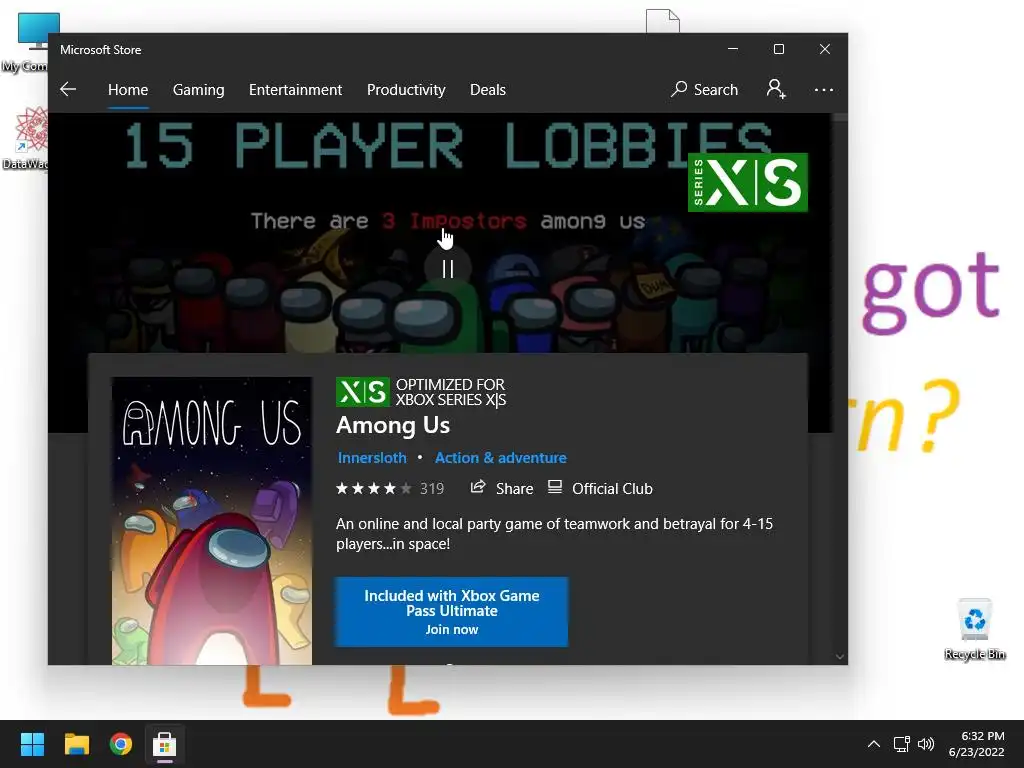Click Join now Xbox Game Pass Ultimate button

pyautogui.click(x=452, y=612)
